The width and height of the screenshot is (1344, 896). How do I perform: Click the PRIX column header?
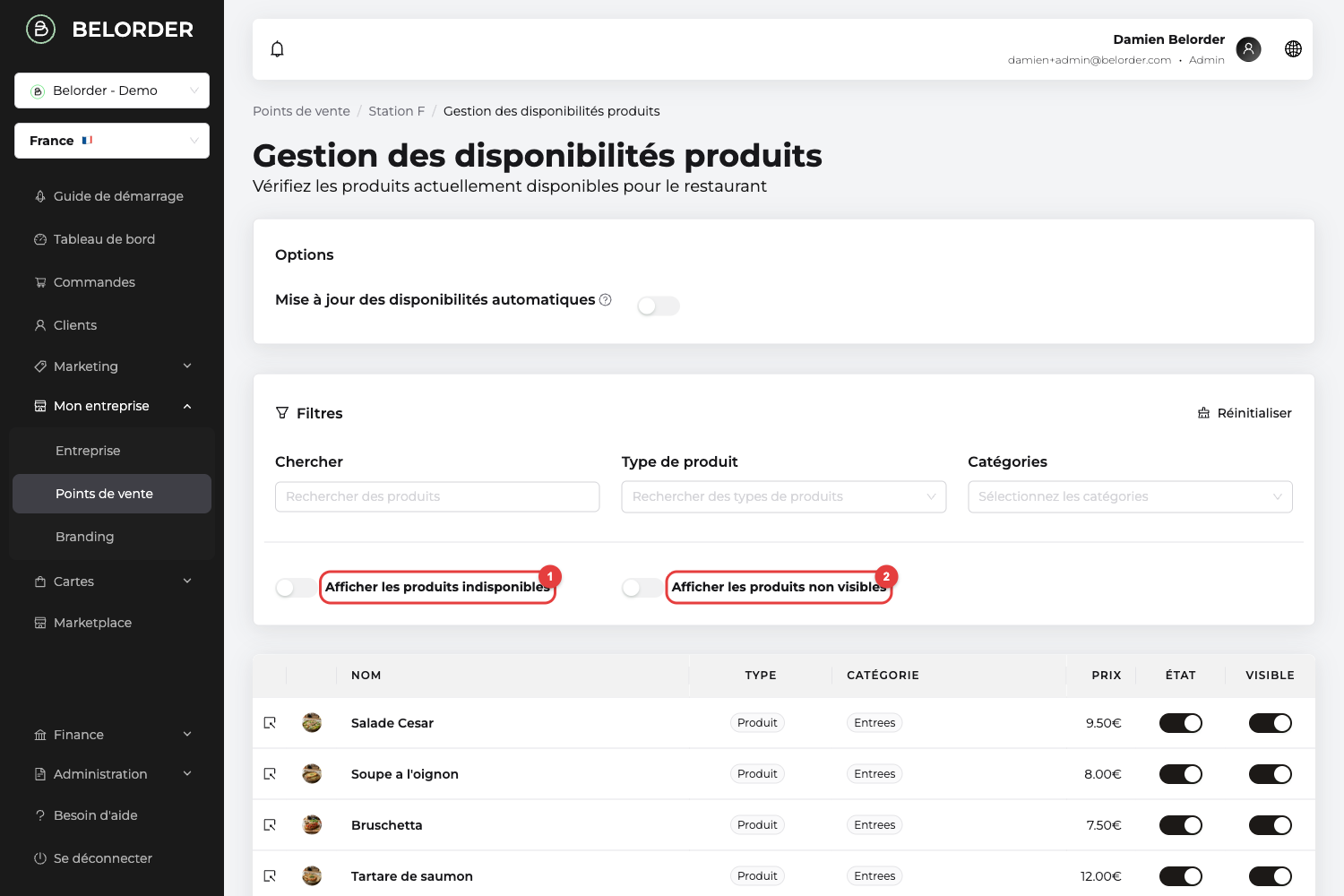tap(1107, 676)
